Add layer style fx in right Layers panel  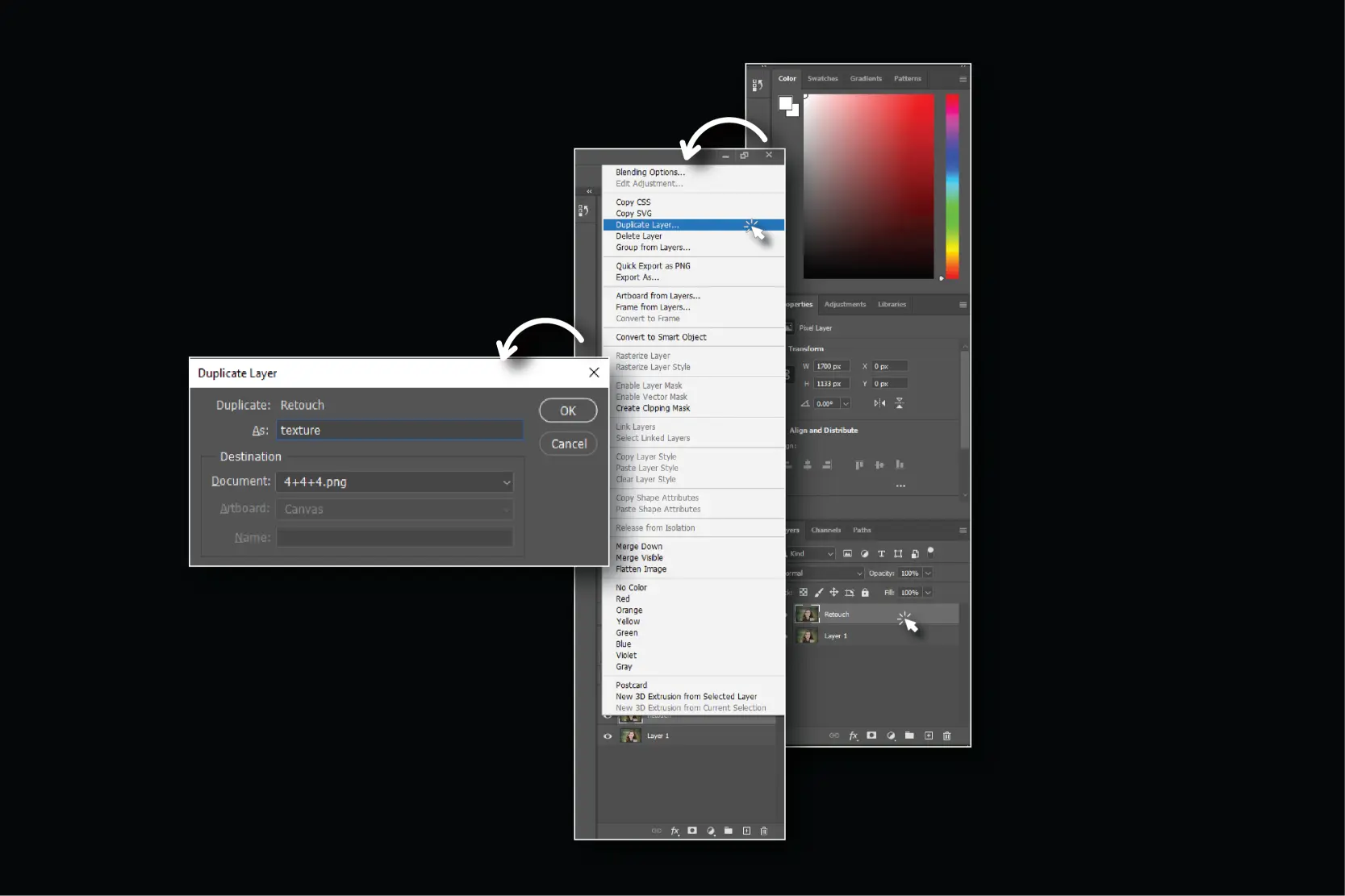(x=854, y=736)
